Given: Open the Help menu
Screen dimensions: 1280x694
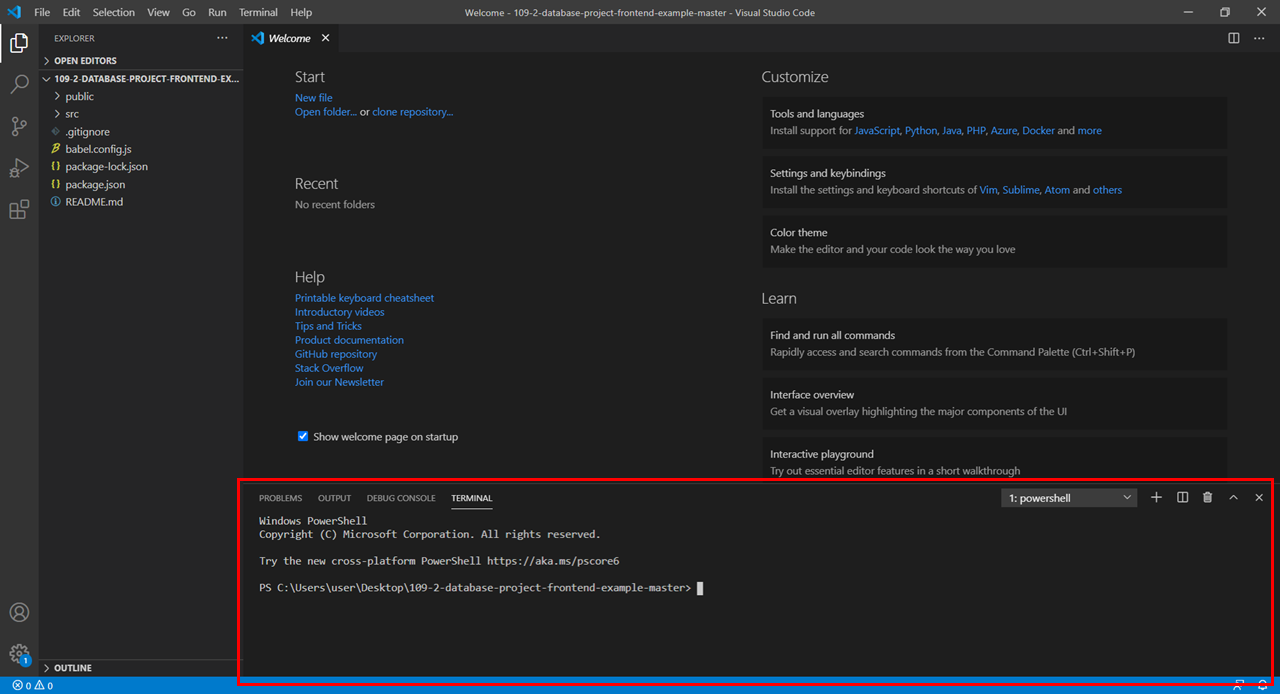Looking at the screenshot, I should 300,12.
